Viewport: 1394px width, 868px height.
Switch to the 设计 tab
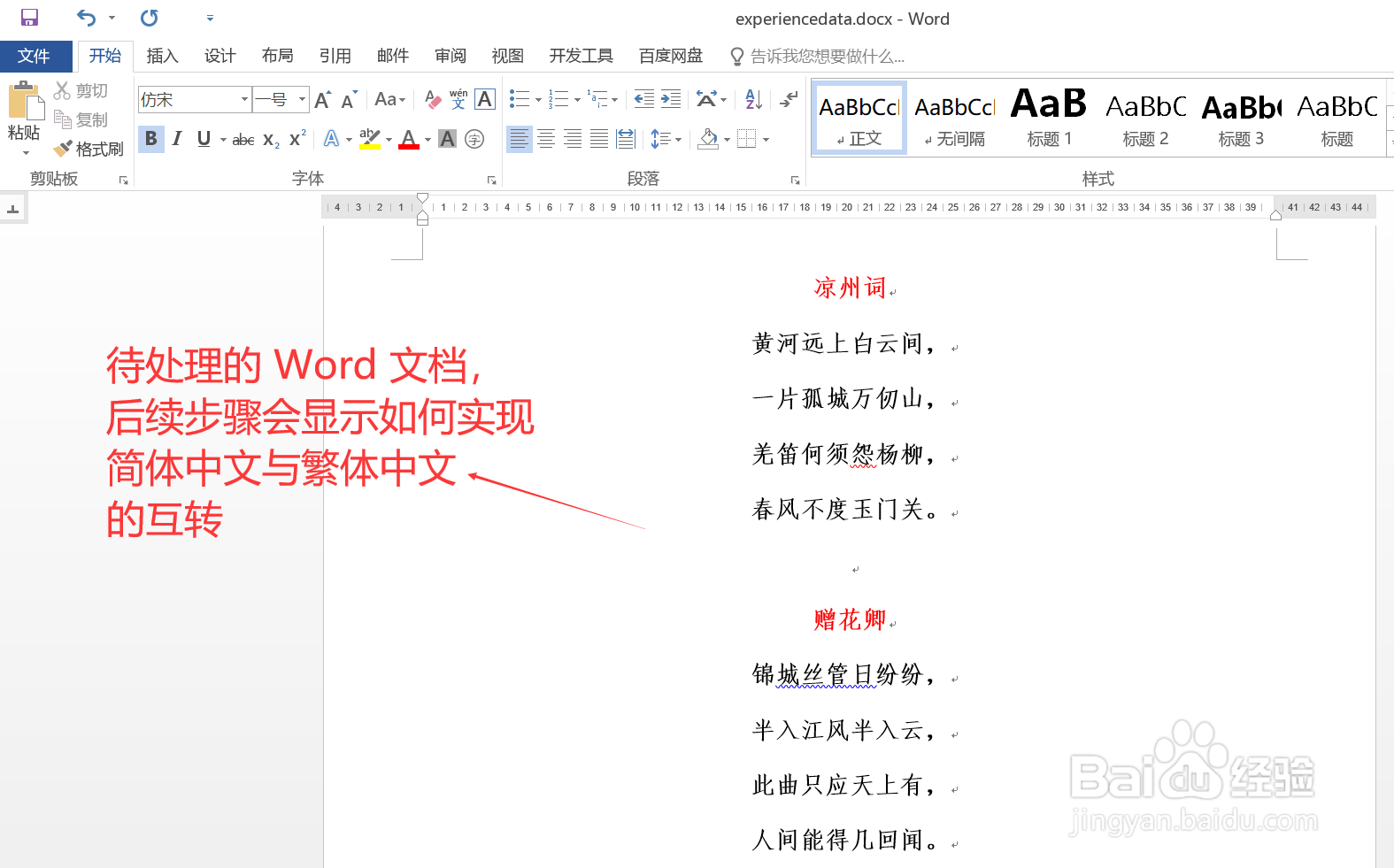(x=219, y=56)
